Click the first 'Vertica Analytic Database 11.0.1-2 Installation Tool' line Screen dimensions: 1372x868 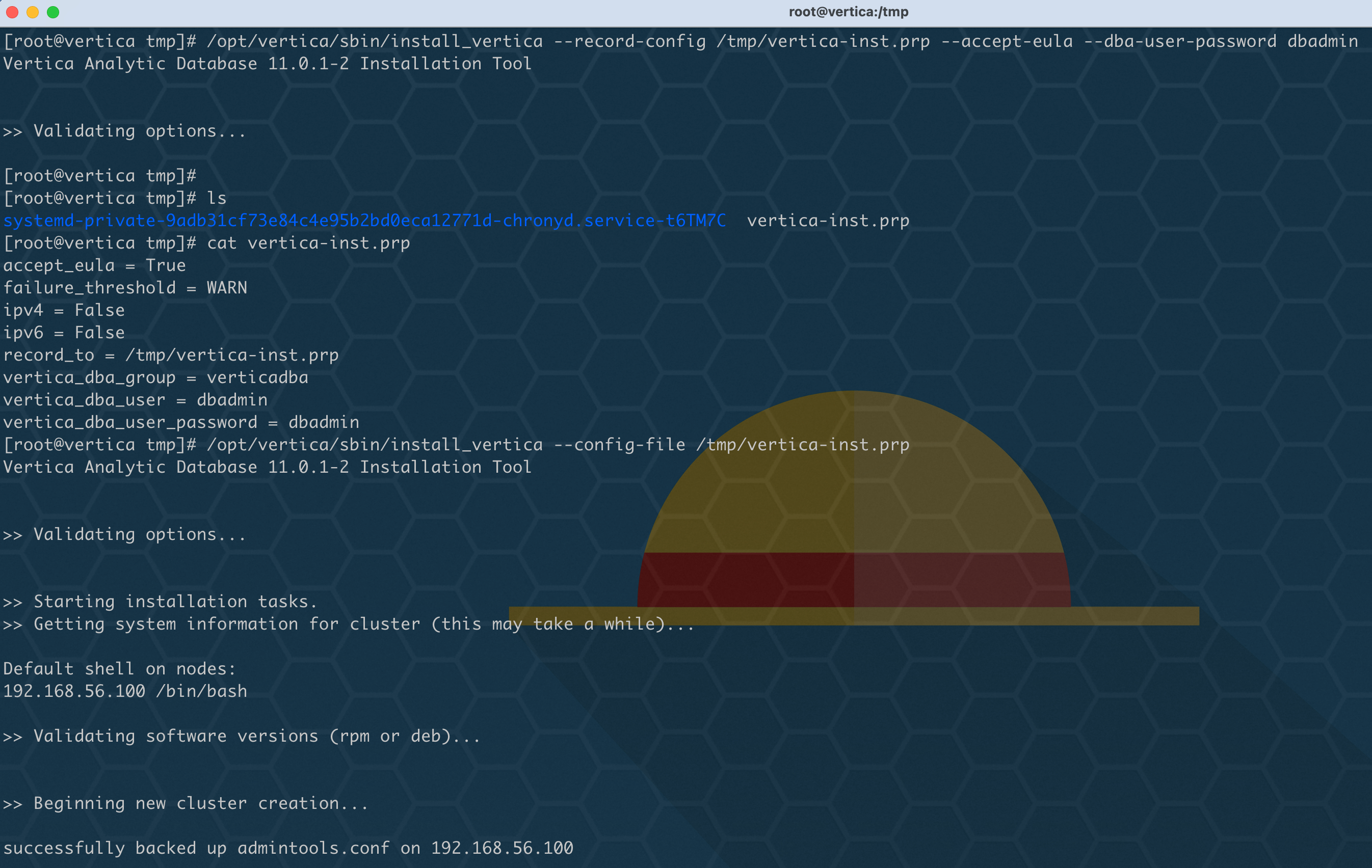(x=267, y=64)
